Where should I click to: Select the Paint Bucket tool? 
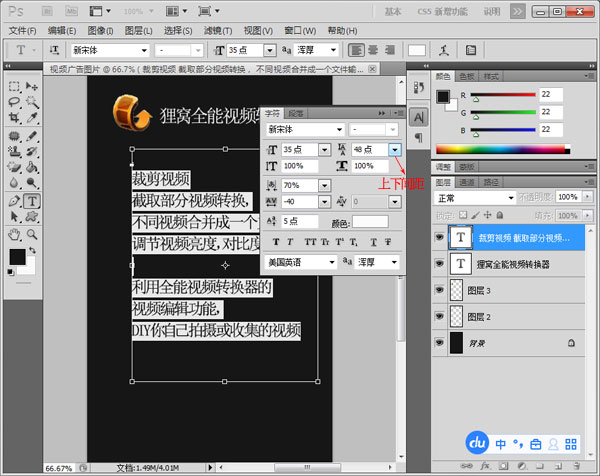pyautogui.click(x=32, y=167)
